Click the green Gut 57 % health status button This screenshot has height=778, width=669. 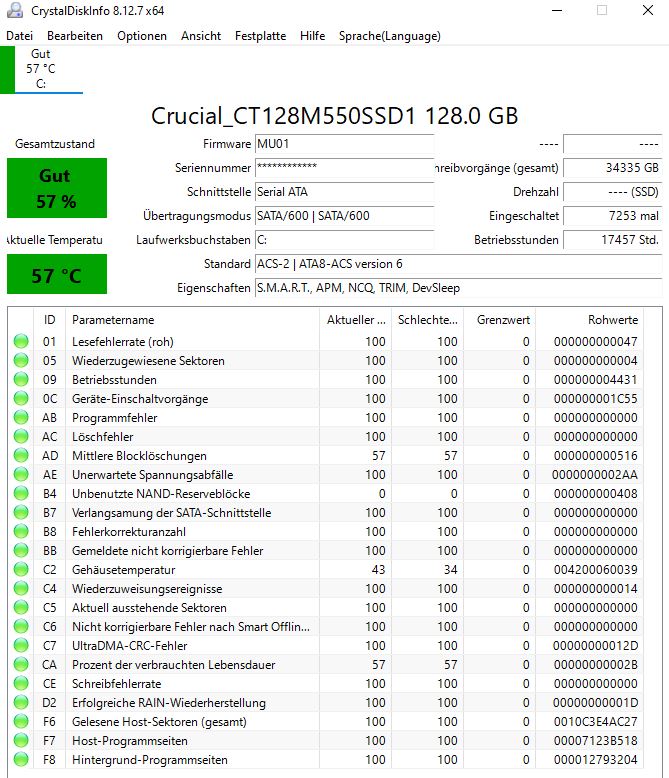pyautogui.click(x=57, y=188)
